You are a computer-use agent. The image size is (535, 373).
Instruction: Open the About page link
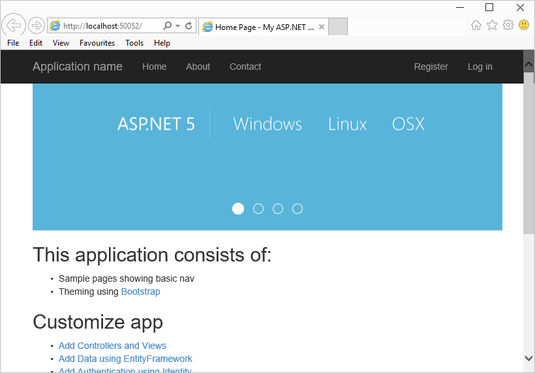(198, 67)
